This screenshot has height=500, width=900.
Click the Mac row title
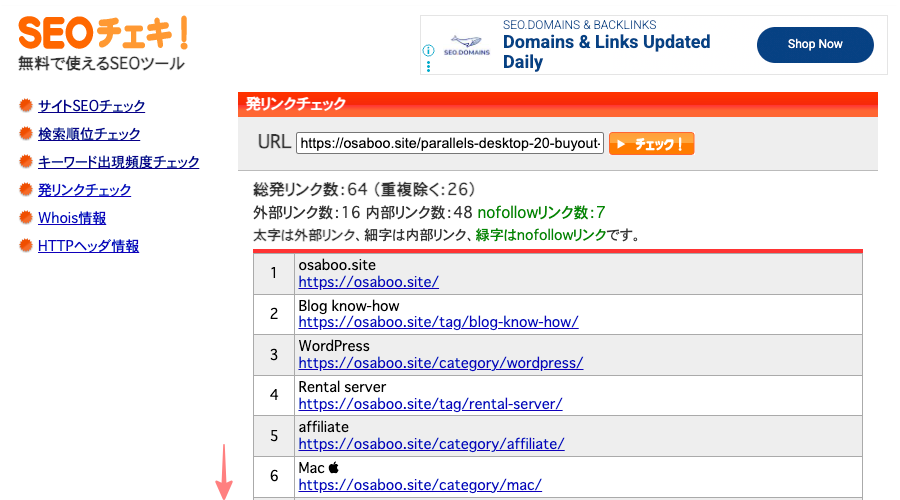click(319, 468)
